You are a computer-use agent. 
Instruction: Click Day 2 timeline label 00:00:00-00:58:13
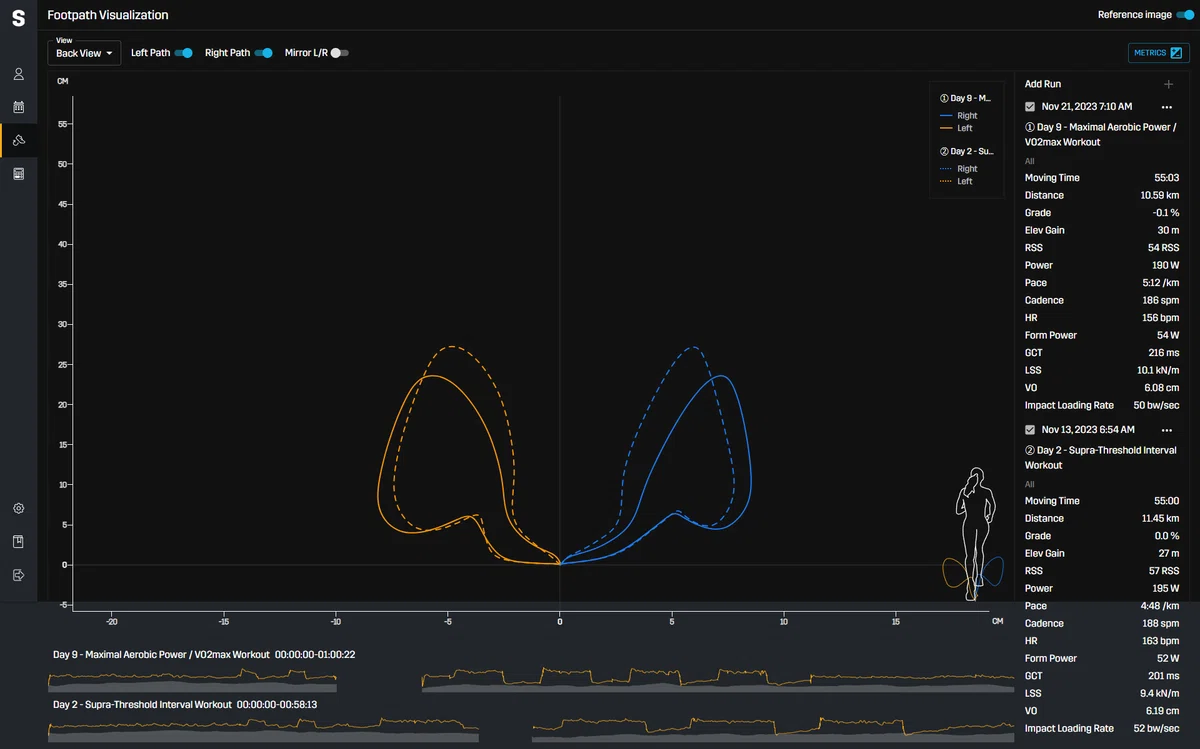tap(277, 705)
